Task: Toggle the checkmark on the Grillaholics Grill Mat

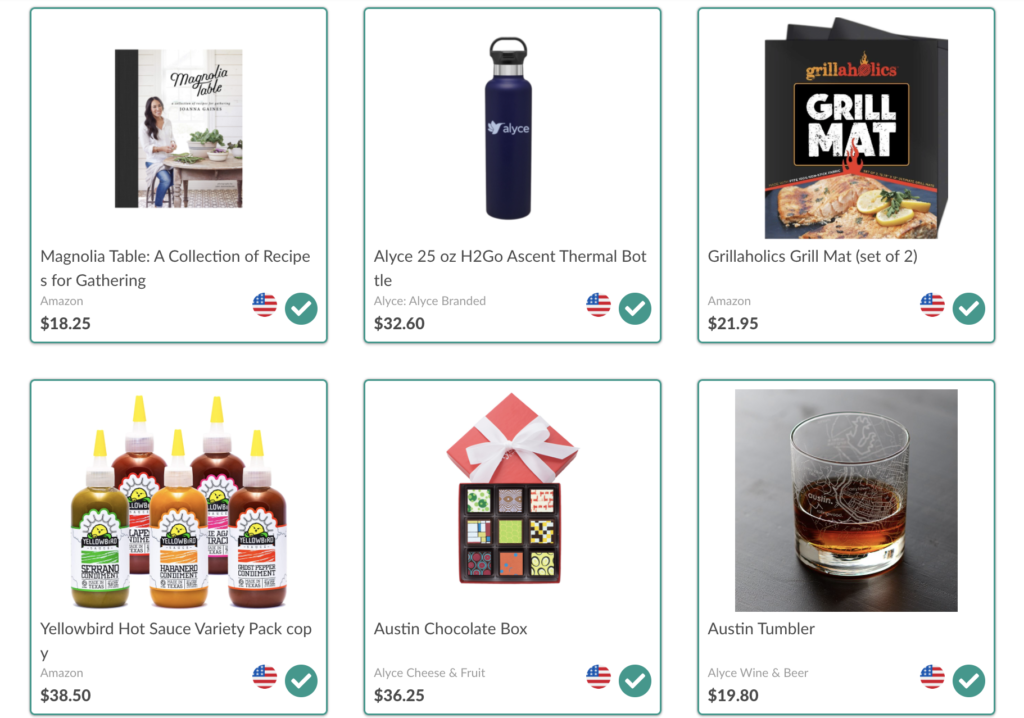Action: [968, 307]
